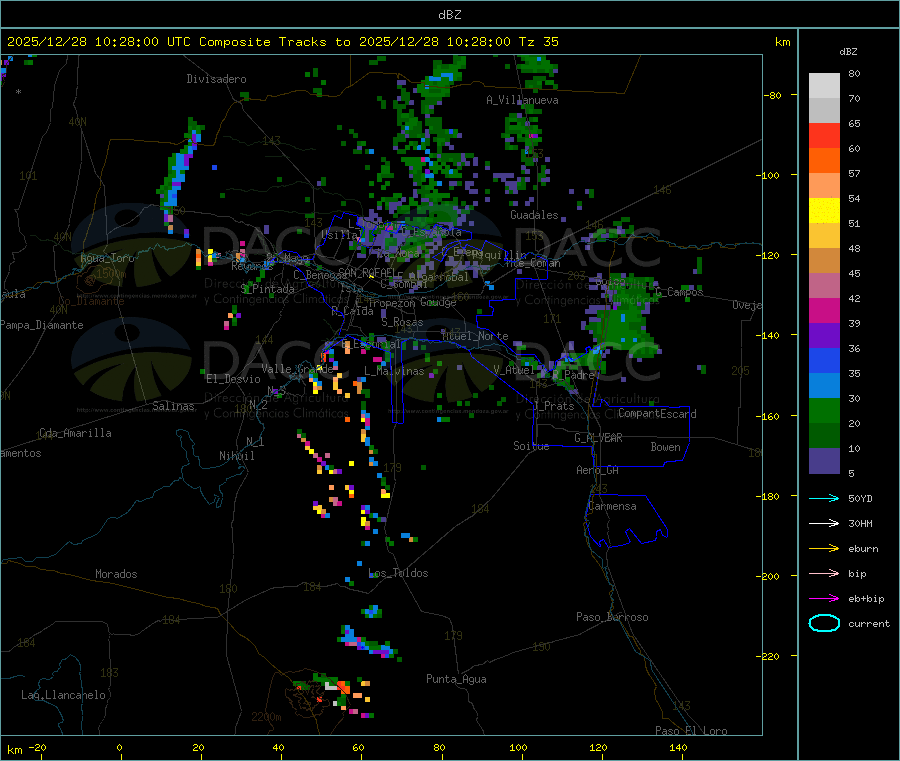Viewport: 900px width, 761px height.
Task: Click the white 30HM arrow in legend
Action: [x=824, y=523]
